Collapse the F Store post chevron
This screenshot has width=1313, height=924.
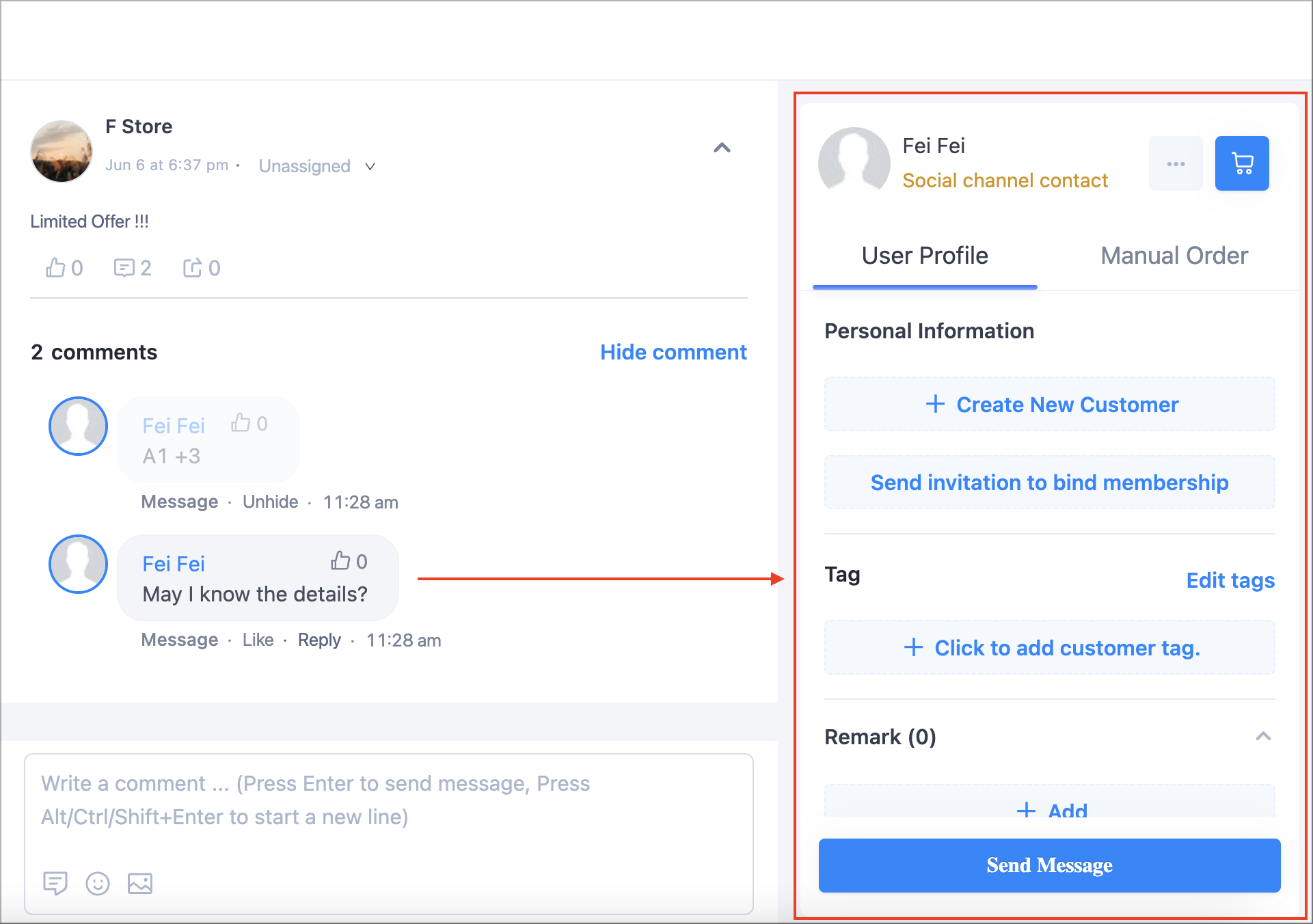pos(722,148)
